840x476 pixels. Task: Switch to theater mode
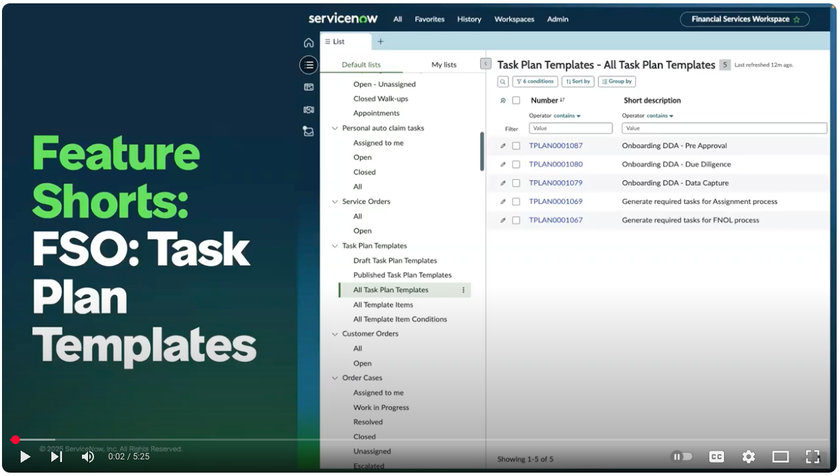click(x=781, y=457)
